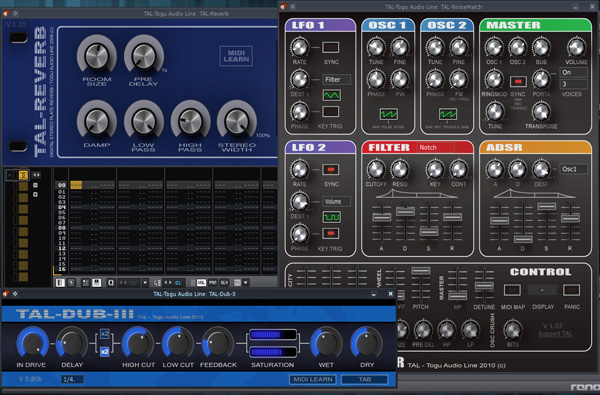Open LFO 2 destination dropdown showing Volume
The height and width of the screenshot is (395, 600).
click(x=336, y=201)
